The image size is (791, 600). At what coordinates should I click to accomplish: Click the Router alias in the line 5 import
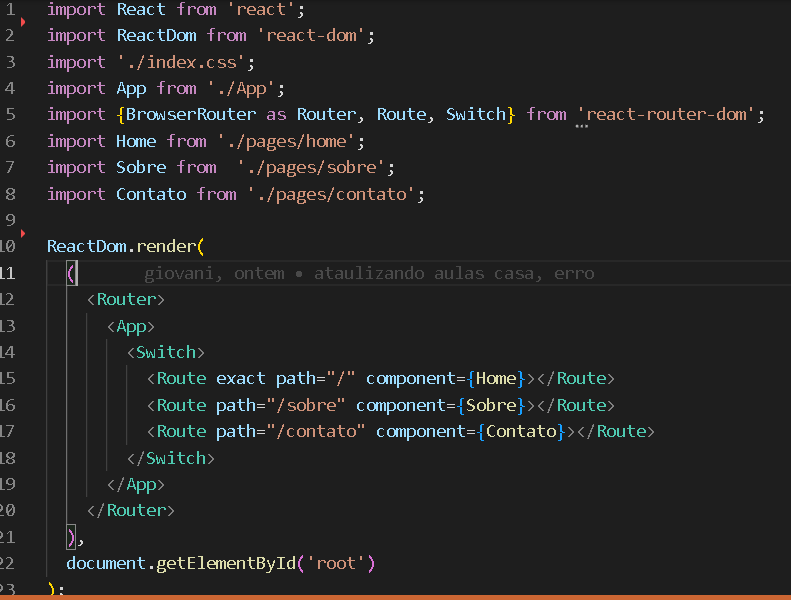[x=326, y=115]
